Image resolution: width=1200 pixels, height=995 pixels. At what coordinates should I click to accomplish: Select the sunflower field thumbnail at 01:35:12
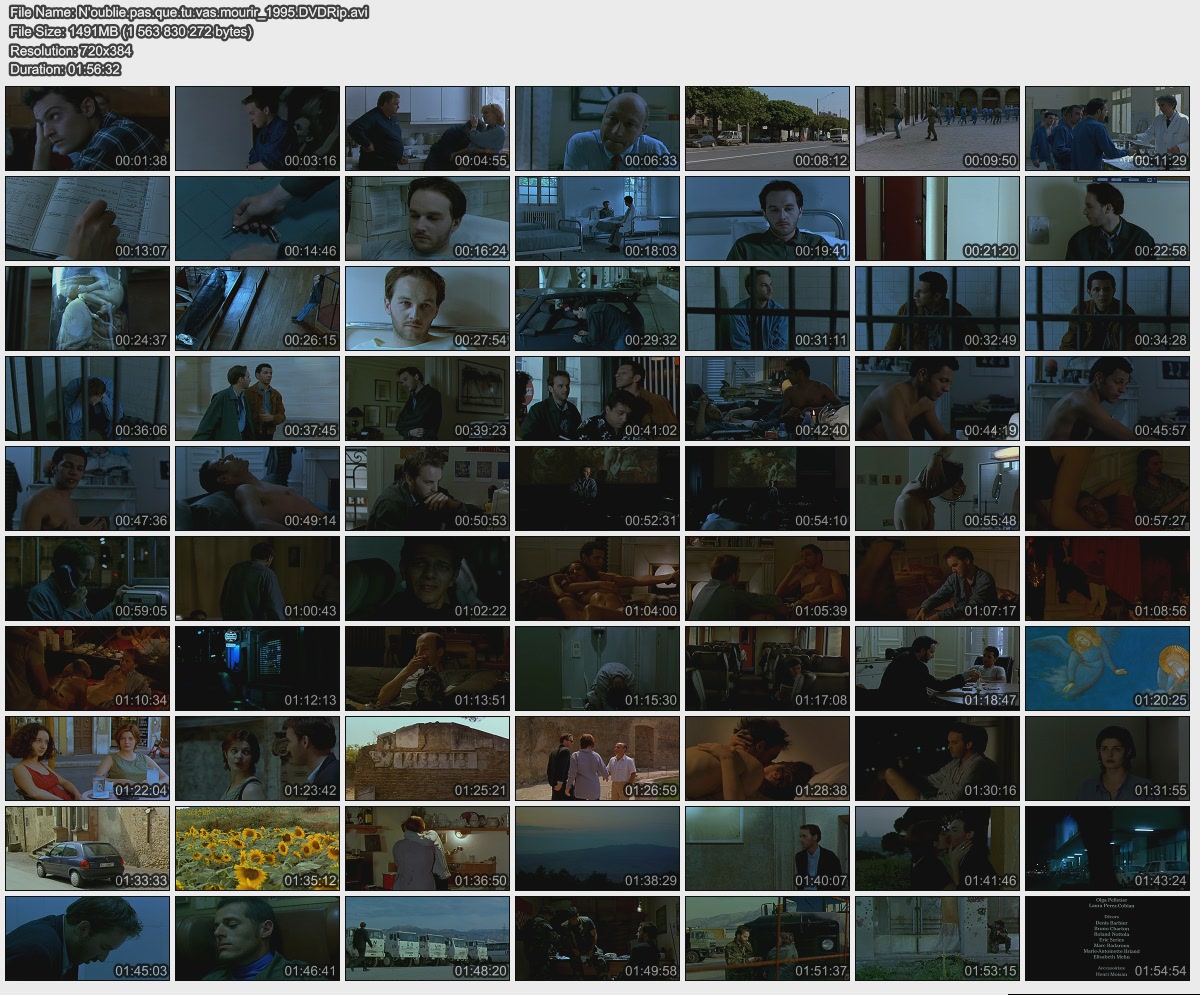(x=257, y=848)
